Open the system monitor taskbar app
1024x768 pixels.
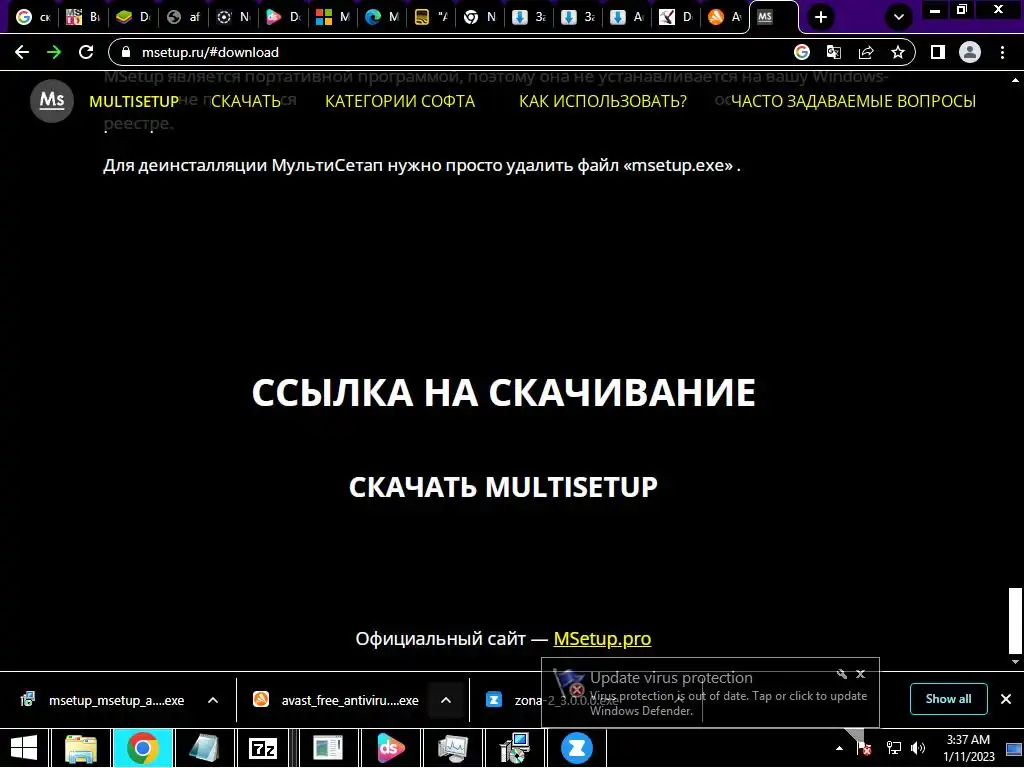[453, 748]
